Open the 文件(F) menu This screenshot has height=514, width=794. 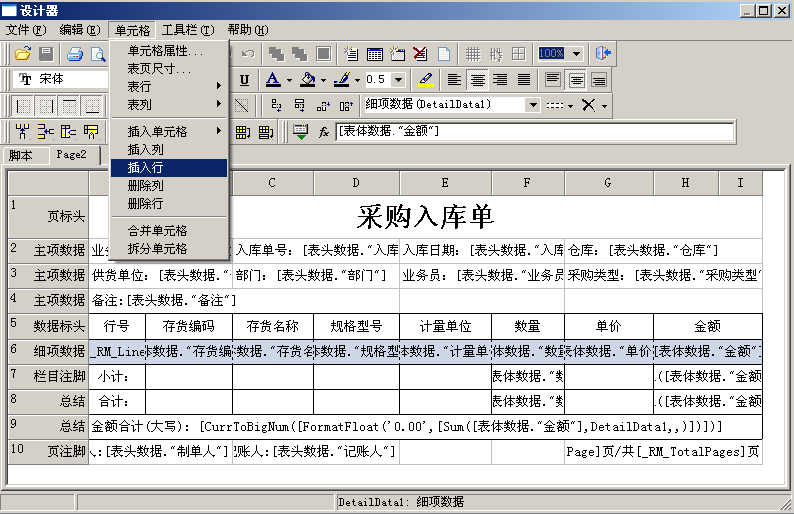point(26,30)
